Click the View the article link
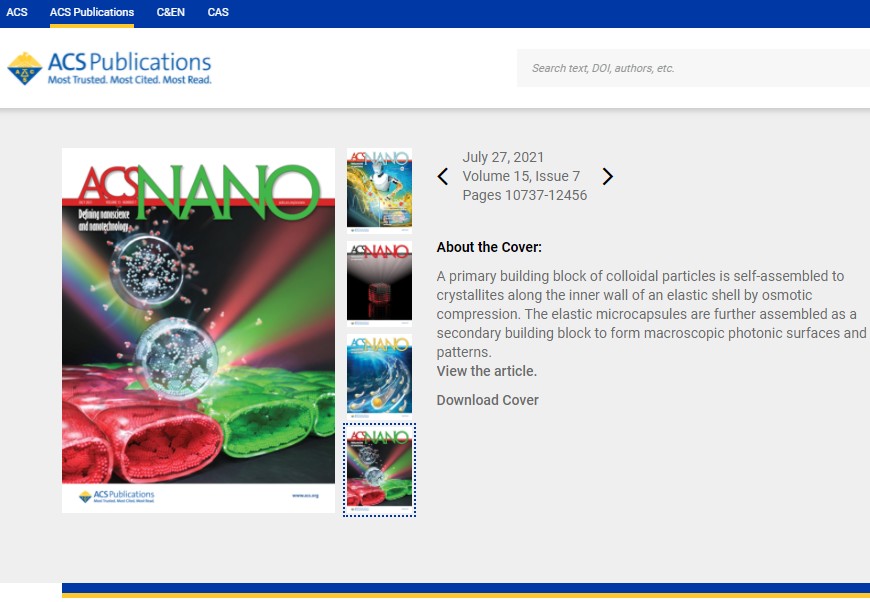Screen dimensions: 870x602 [487, 371]
